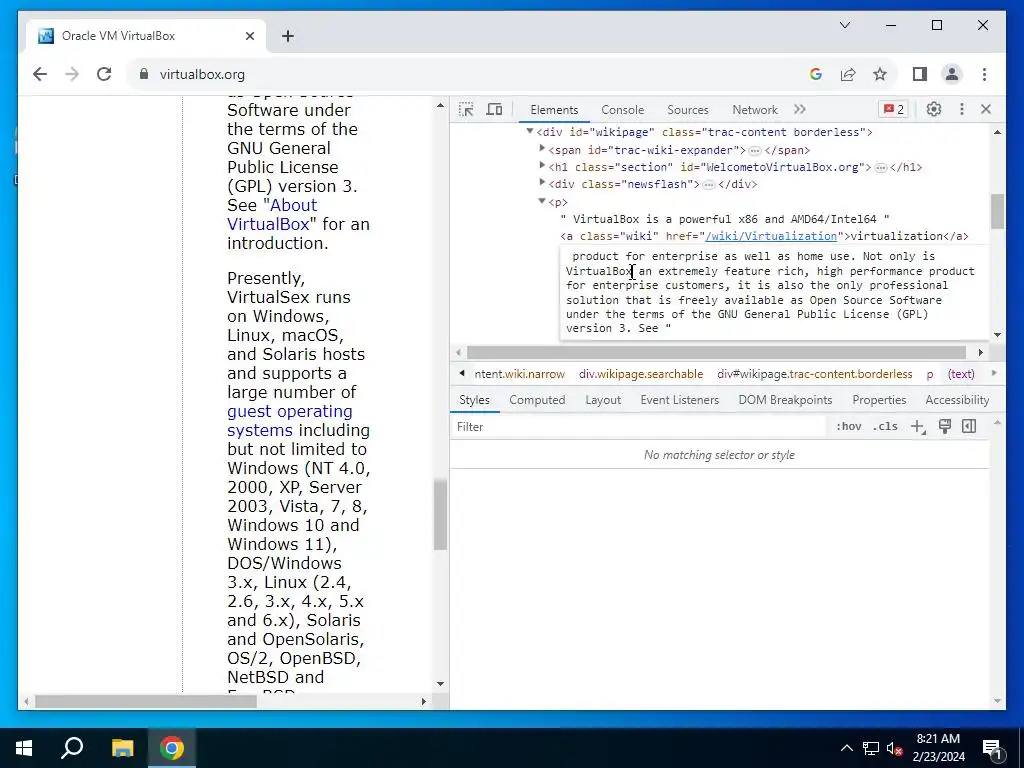
Task: Open the Computed styles tab
Action: 537,400
